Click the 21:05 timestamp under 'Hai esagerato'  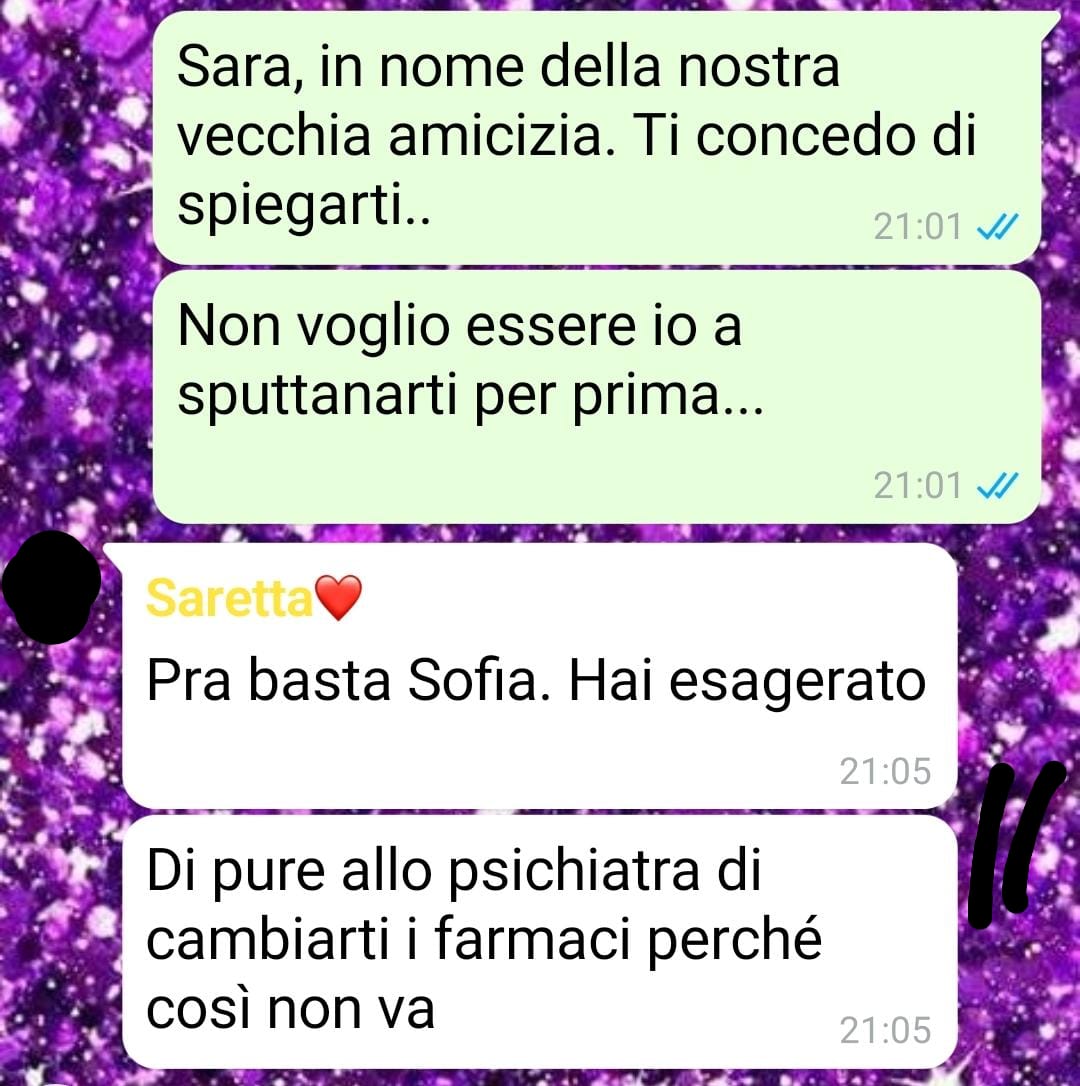pyautogui.click(x=885, y=771)
